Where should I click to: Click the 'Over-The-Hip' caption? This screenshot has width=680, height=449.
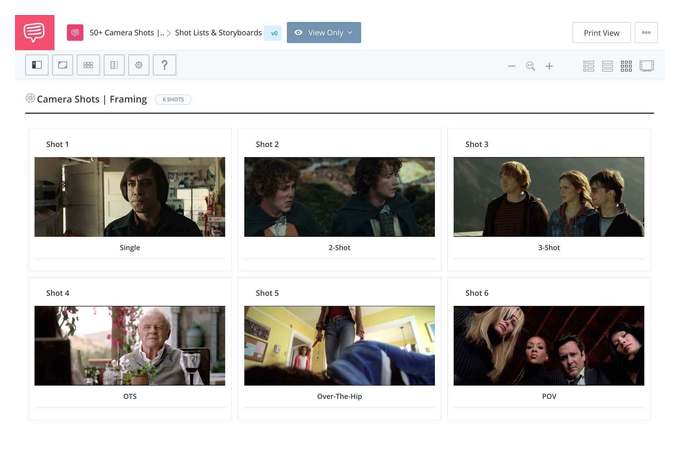[339, 397]
